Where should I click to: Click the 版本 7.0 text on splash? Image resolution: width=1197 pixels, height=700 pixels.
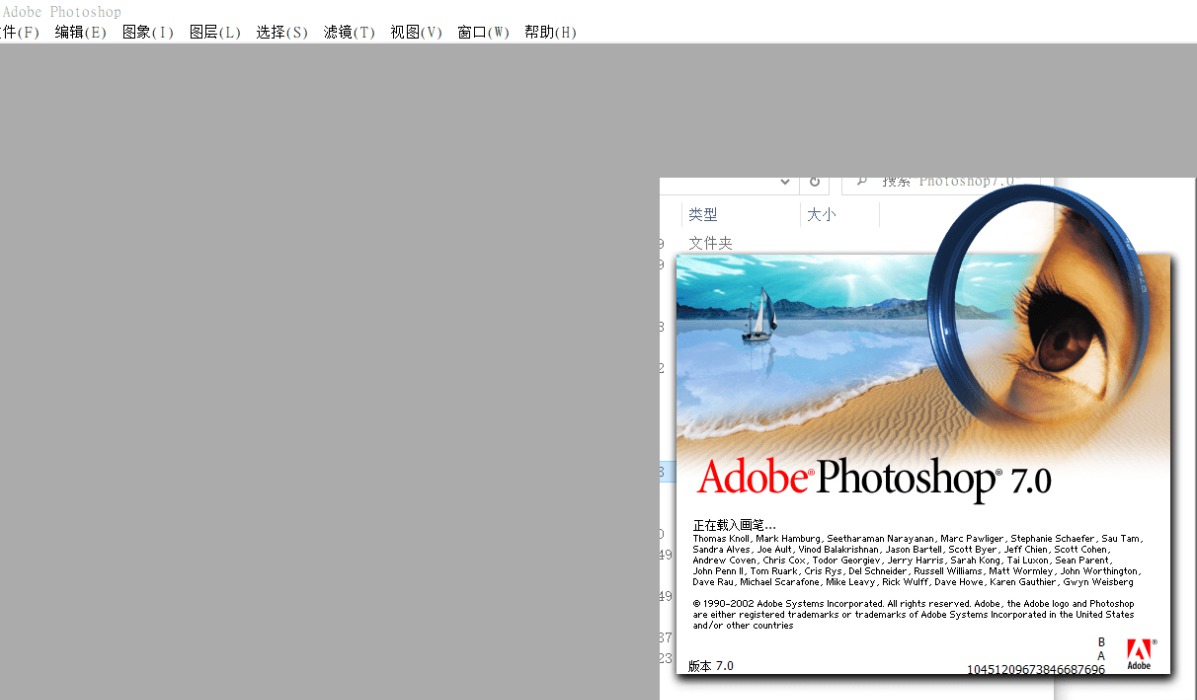(711, 666)
